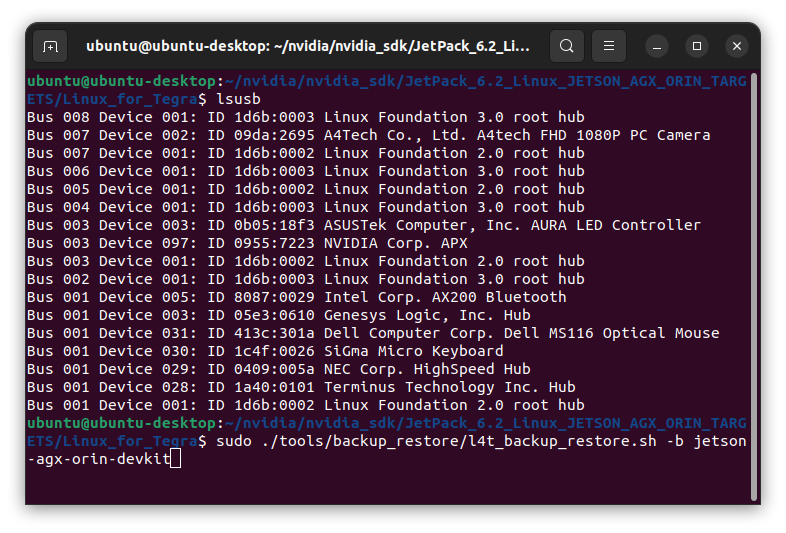The image size is (786, 533).
Task: Click the ASUSTek AURA LED Controller line
Action: pos(364,225)
